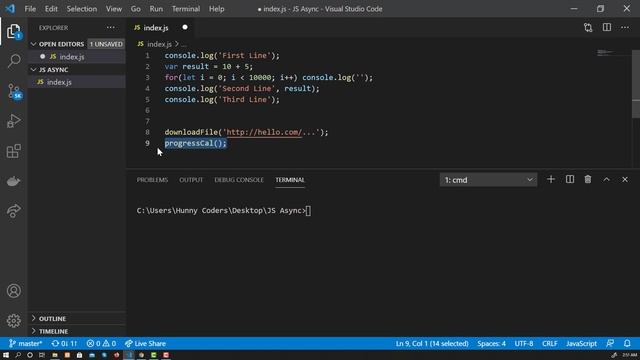Split the terminal panel
640x360 pixels.
coord(570,180)
